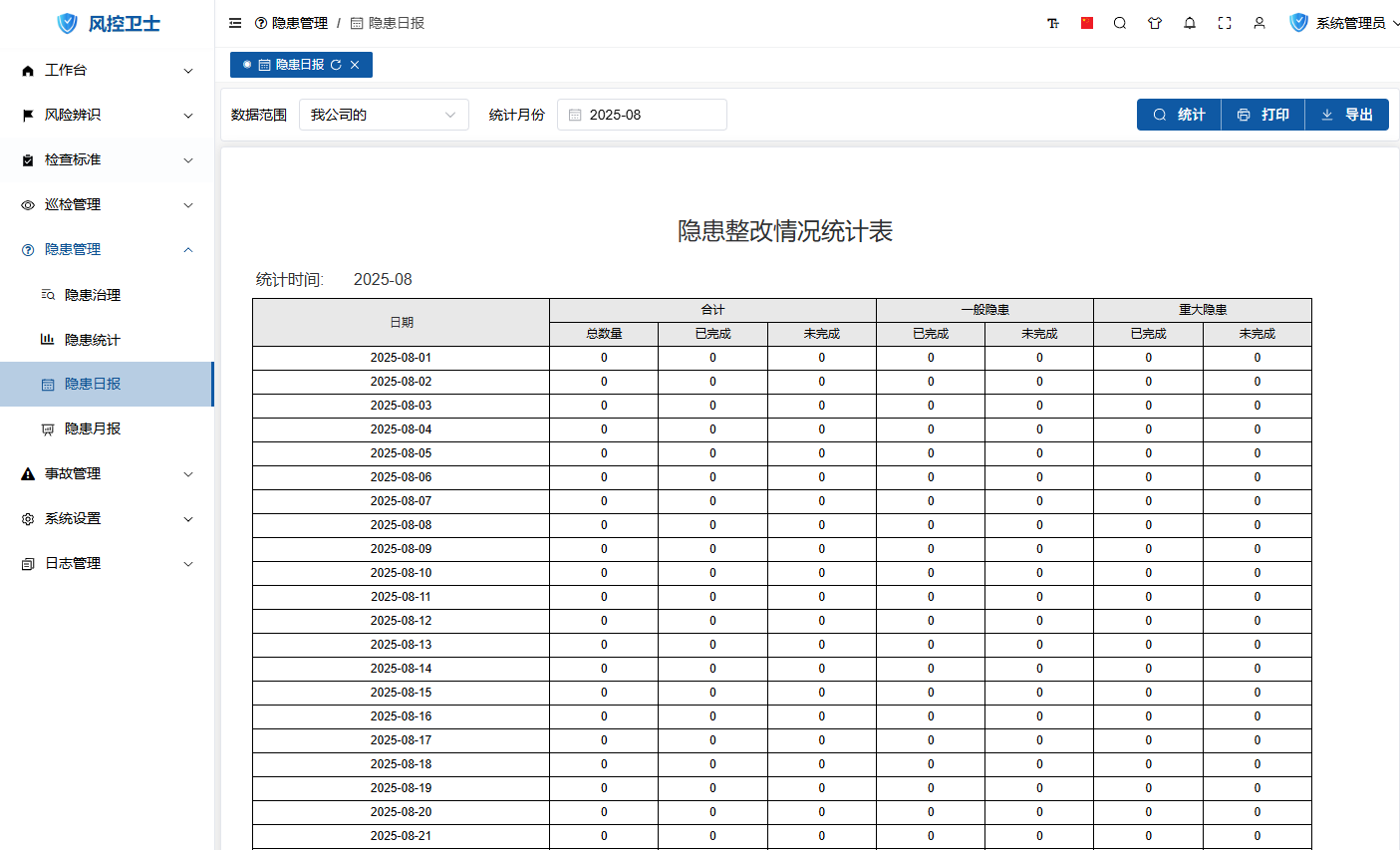
Task: Click the 统计 button
Action: (x=1179, y=115)
